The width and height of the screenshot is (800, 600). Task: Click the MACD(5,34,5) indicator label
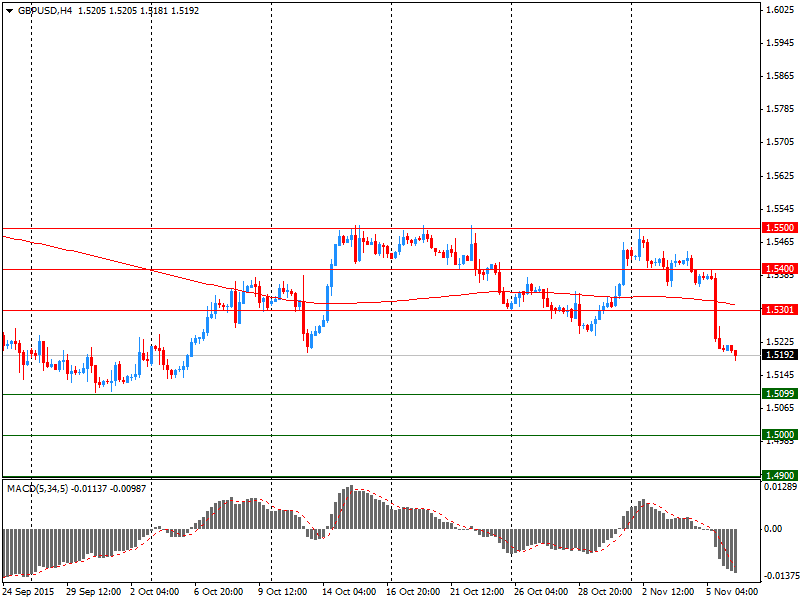click(37, 489)
